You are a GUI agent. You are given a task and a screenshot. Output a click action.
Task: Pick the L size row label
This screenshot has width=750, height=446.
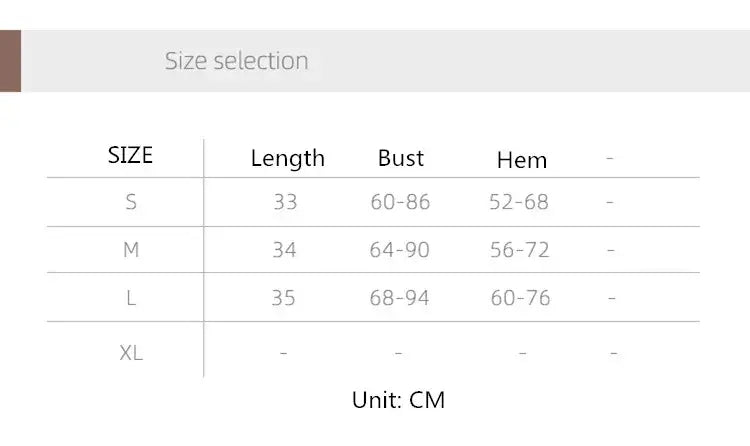pos(131,298)
